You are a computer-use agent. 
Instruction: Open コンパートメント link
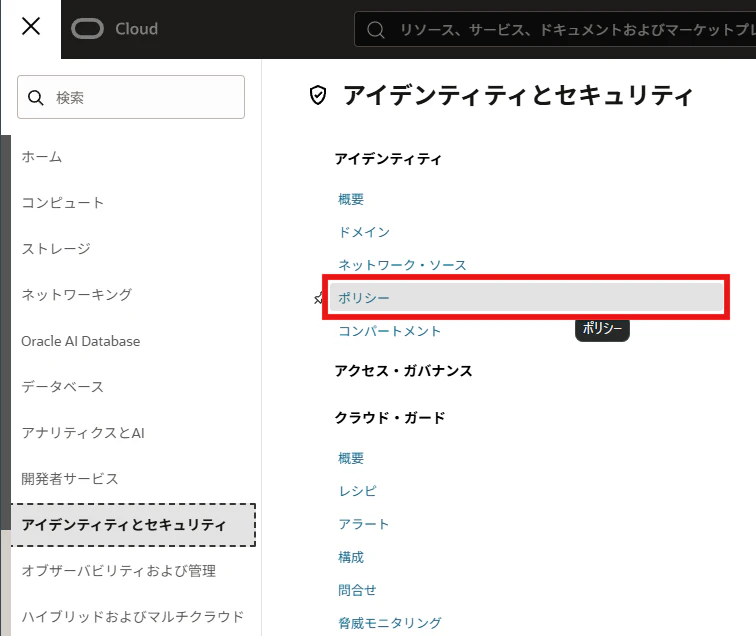[x=390, y=331]
